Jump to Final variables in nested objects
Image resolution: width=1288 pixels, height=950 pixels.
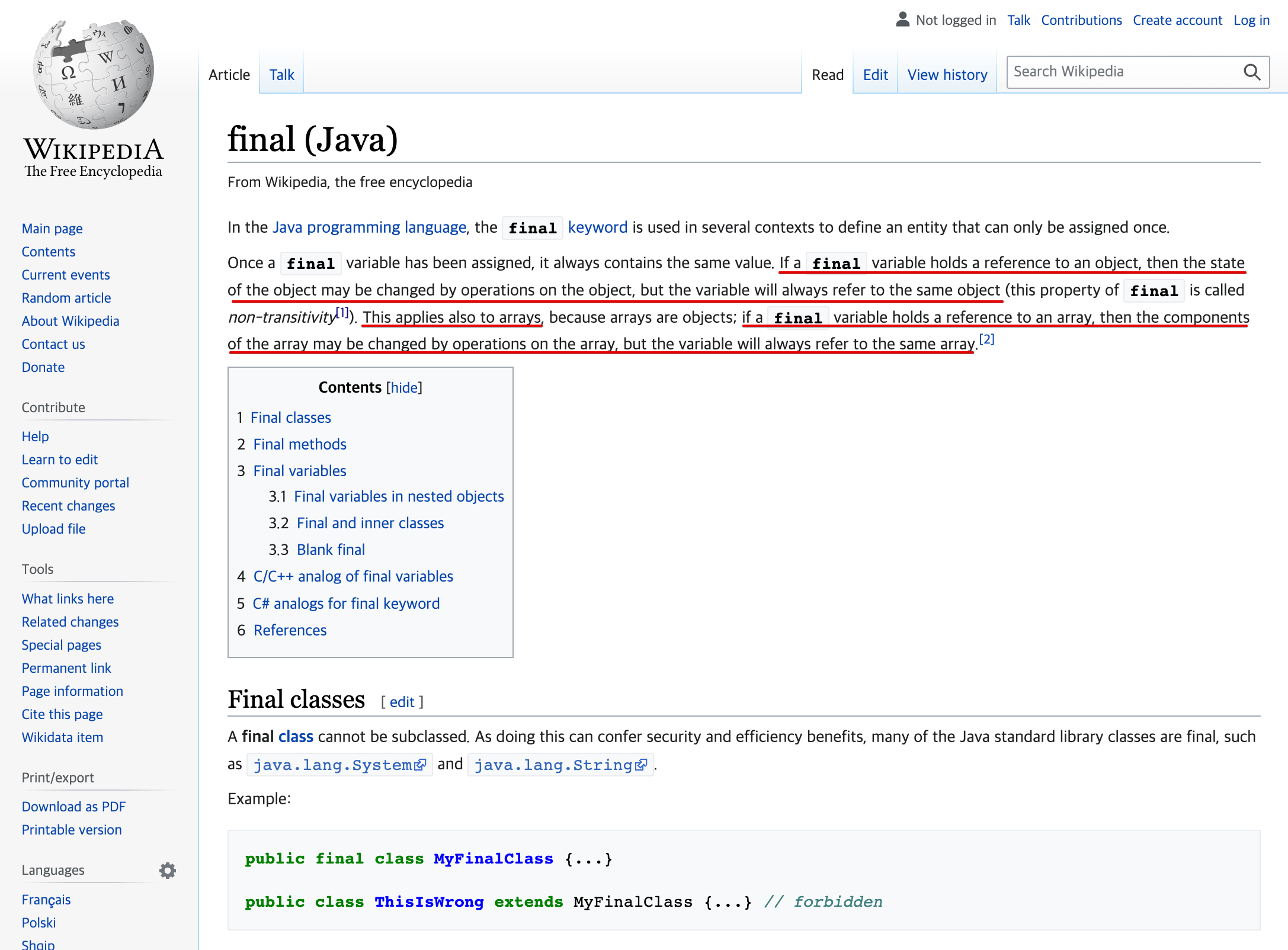[x=399, y=496]
